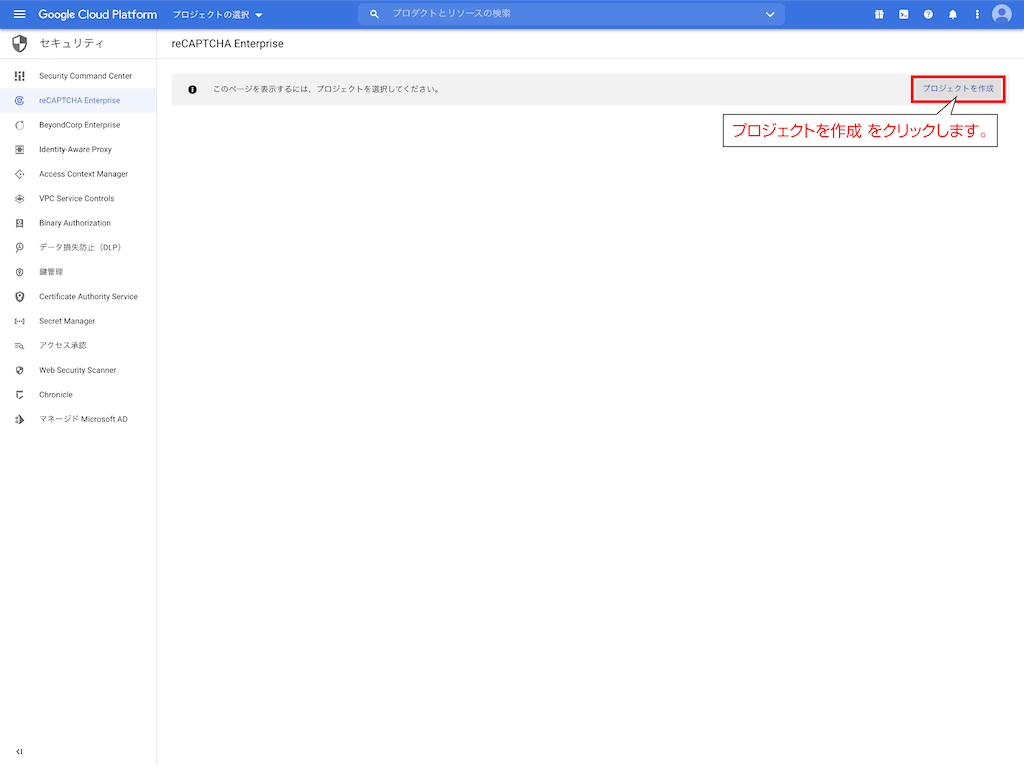Open 鍵管理 key management
This screenshot has width=1024, height=767.
tap(51, 272)
